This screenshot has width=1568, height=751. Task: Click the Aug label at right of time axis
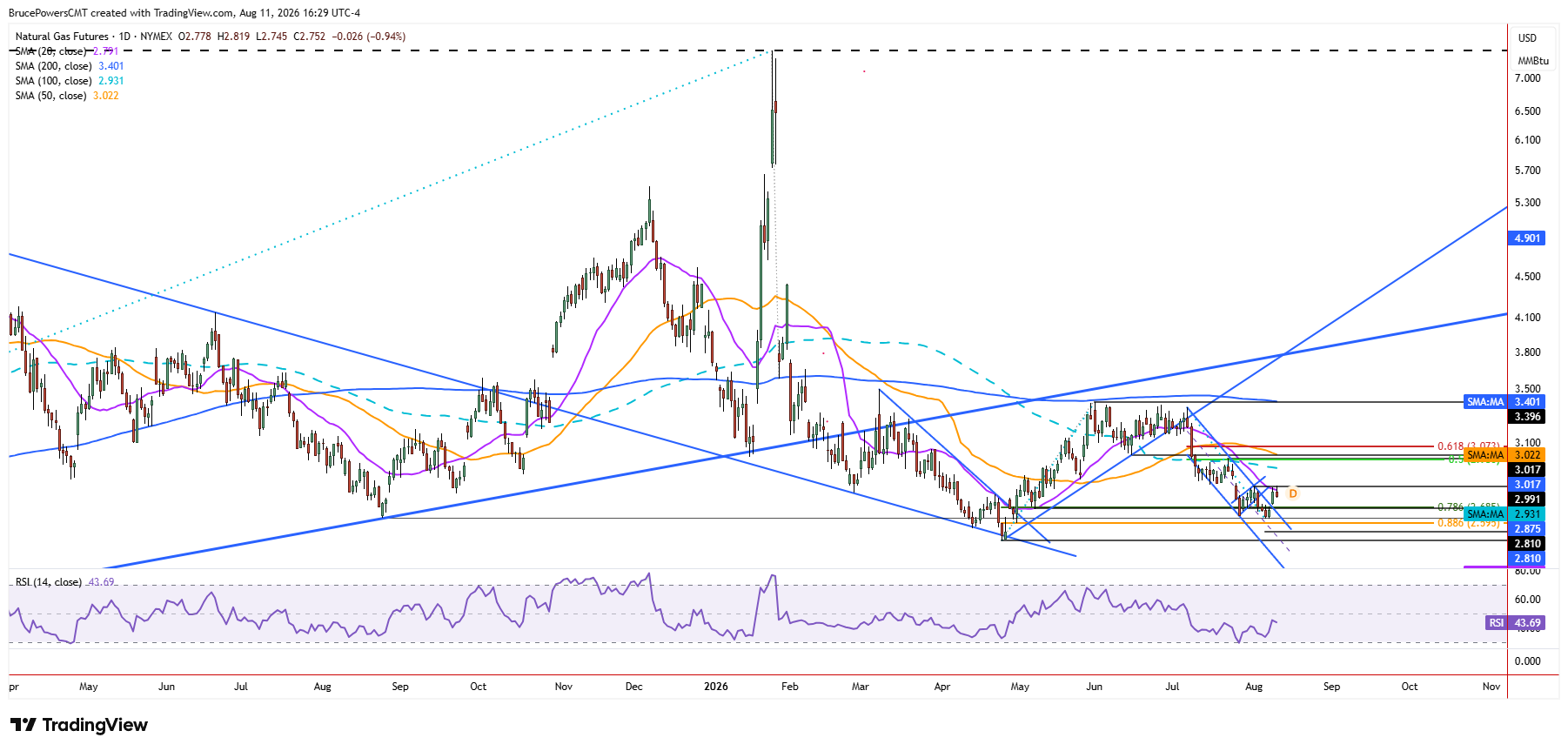1254,687
